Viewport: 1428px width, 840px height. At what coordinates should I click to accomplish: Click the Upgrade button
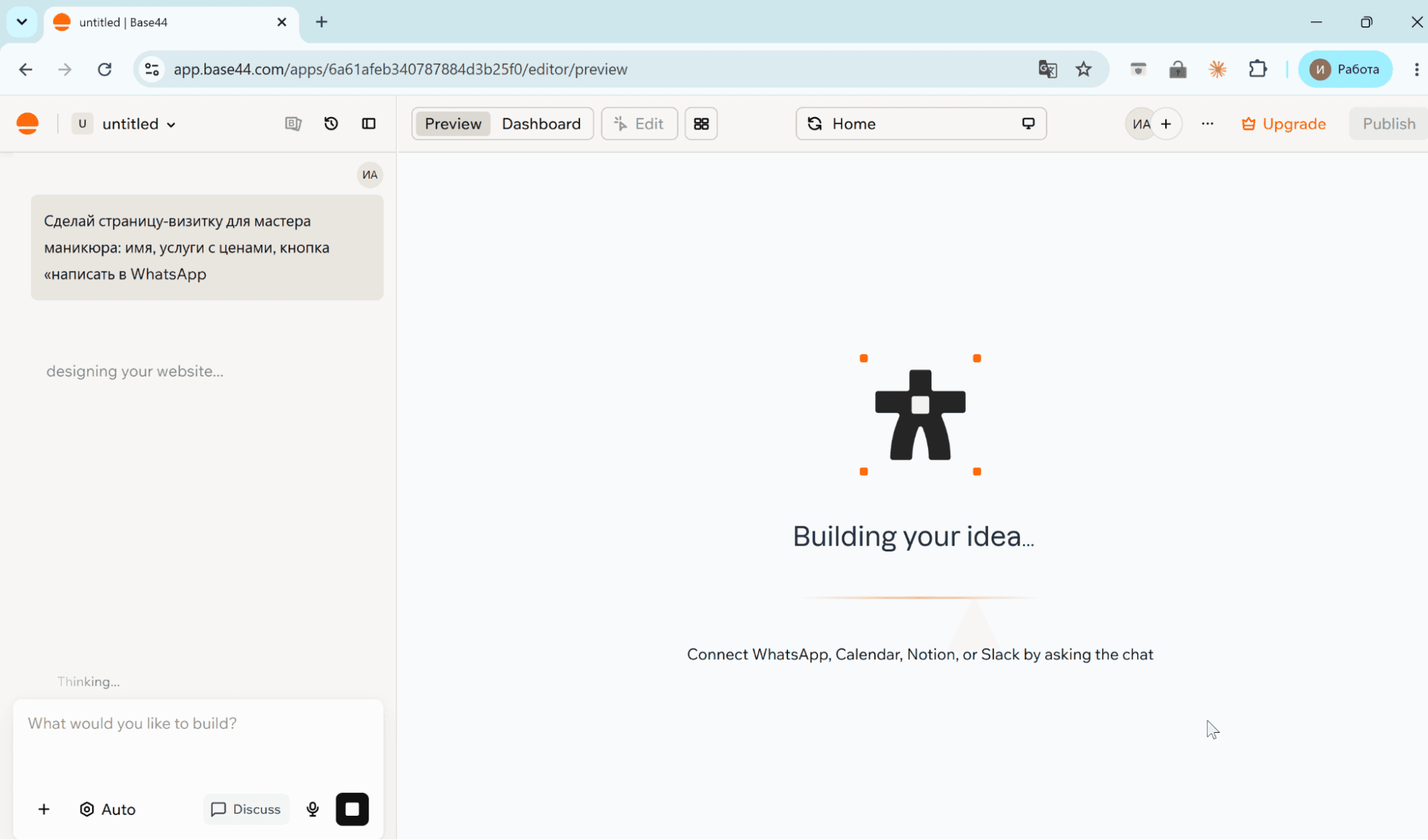(1283, 124)
